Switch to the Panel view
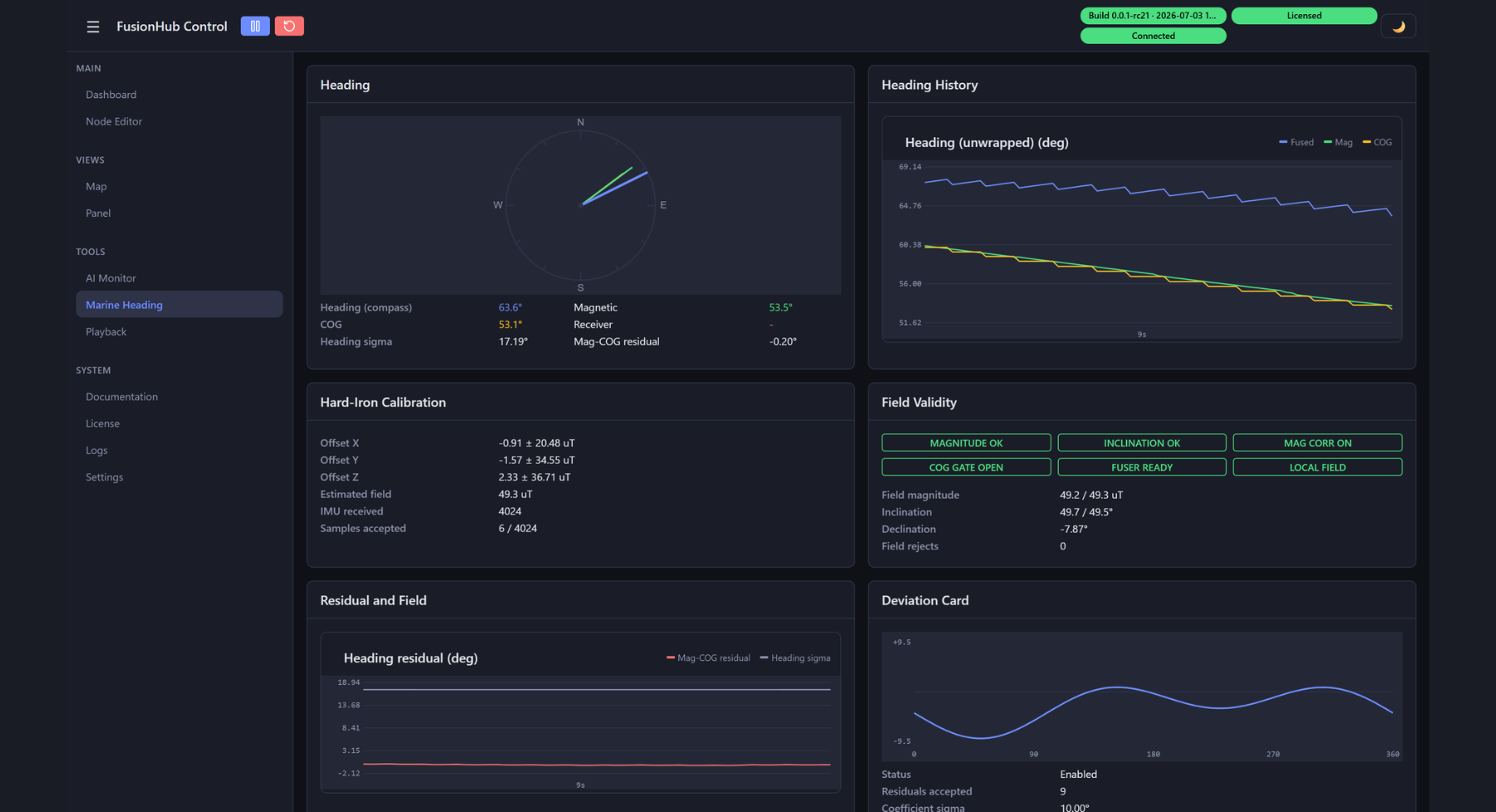 tap(98, 213)
